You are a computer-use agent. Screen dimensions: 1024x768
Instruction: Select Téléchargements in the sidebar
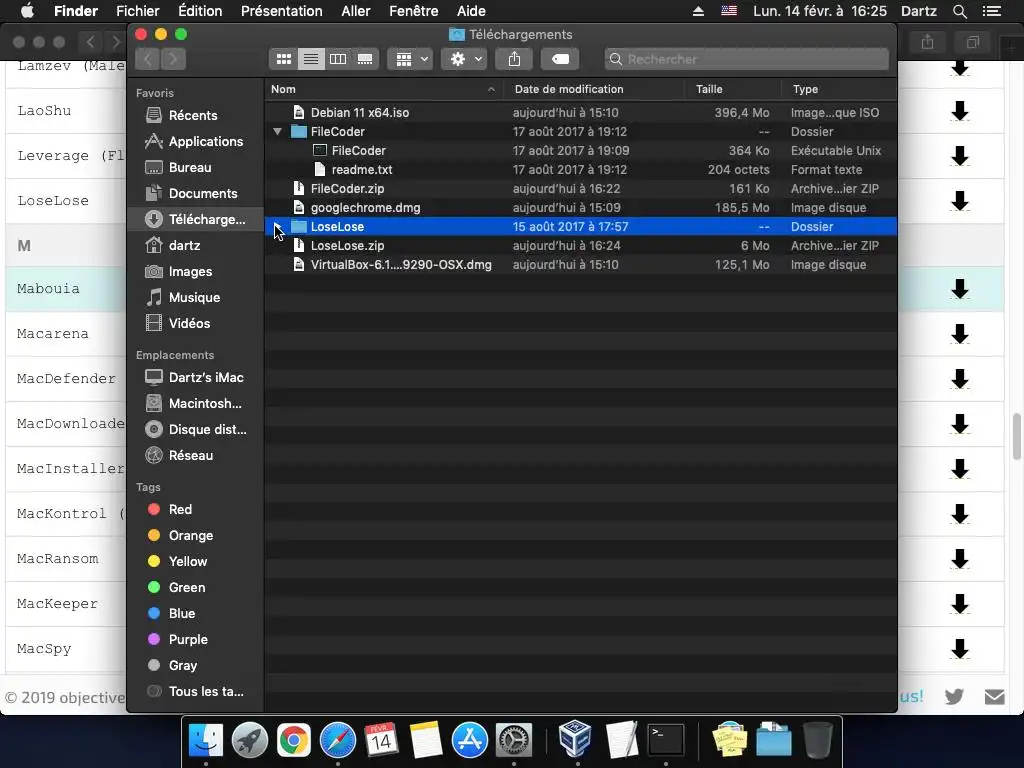click(x=196, y=219)
